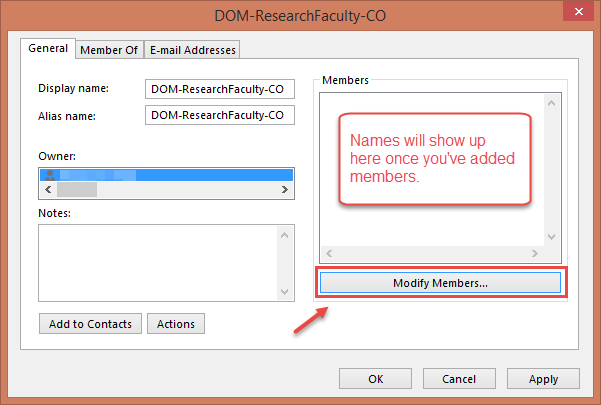Click Members list scroll up arrow

pyautogui.click(x=549, y=102)
